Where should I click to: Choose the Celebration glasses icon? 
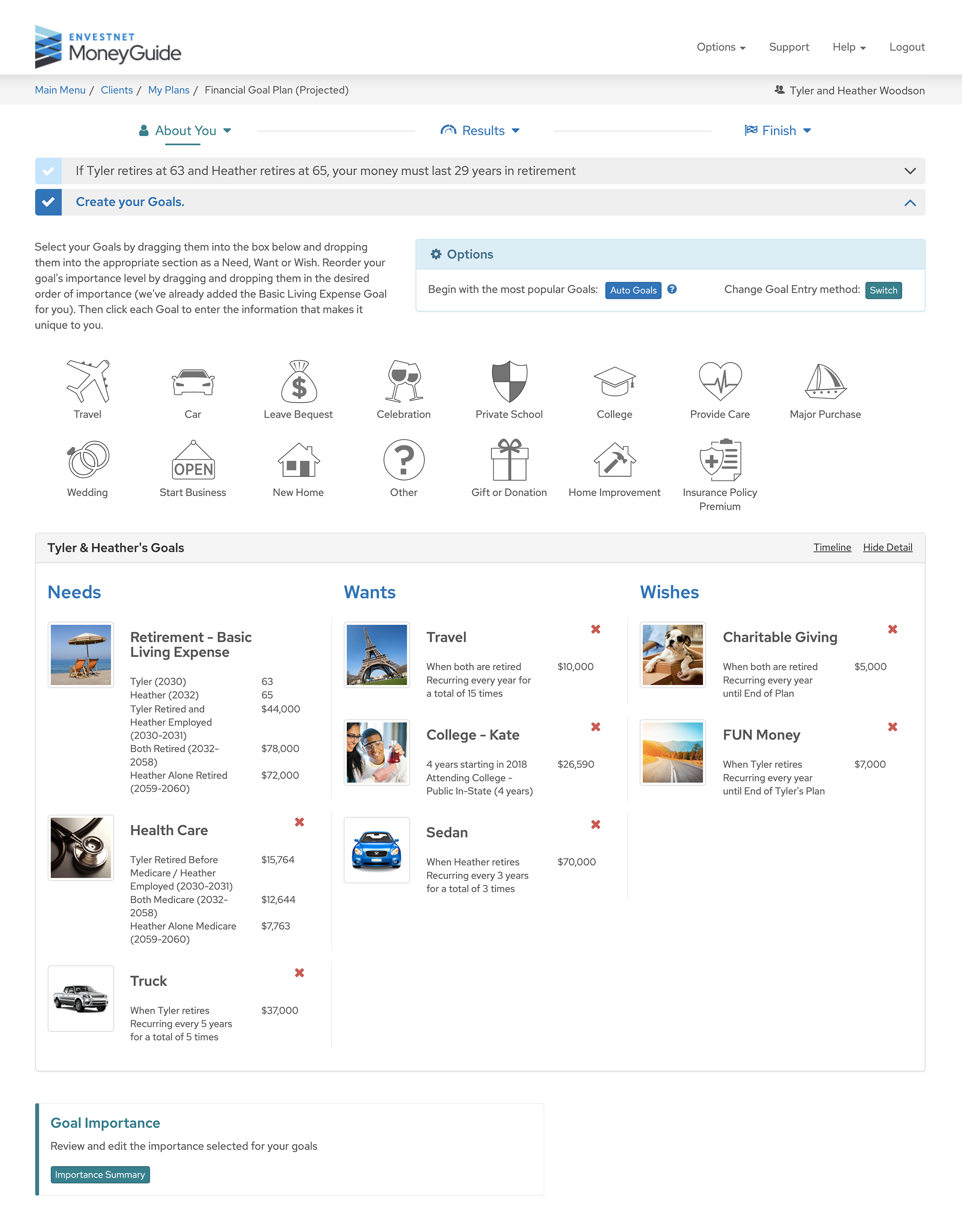point(404,381)
